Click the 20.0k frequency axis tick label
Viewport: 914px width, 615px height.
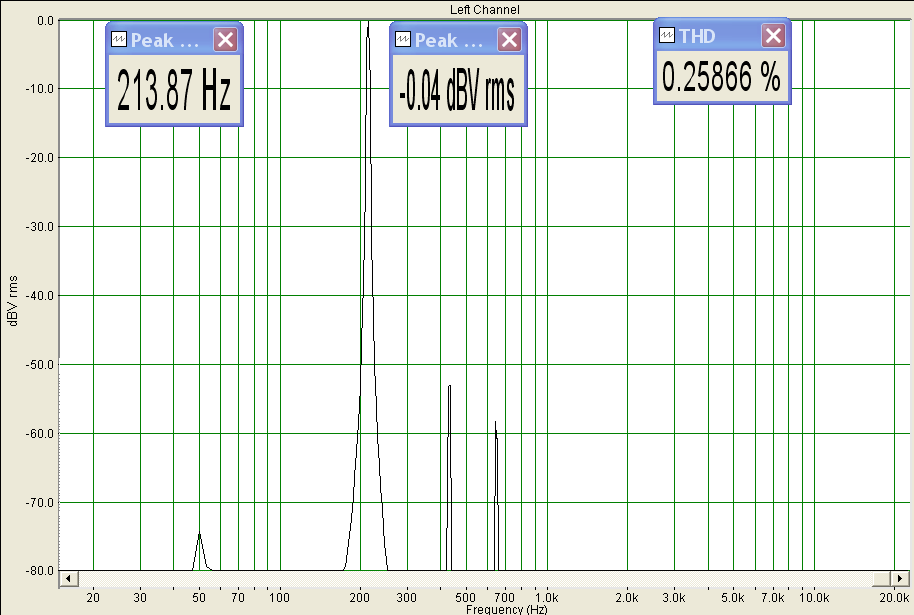(x=895, y=598)
